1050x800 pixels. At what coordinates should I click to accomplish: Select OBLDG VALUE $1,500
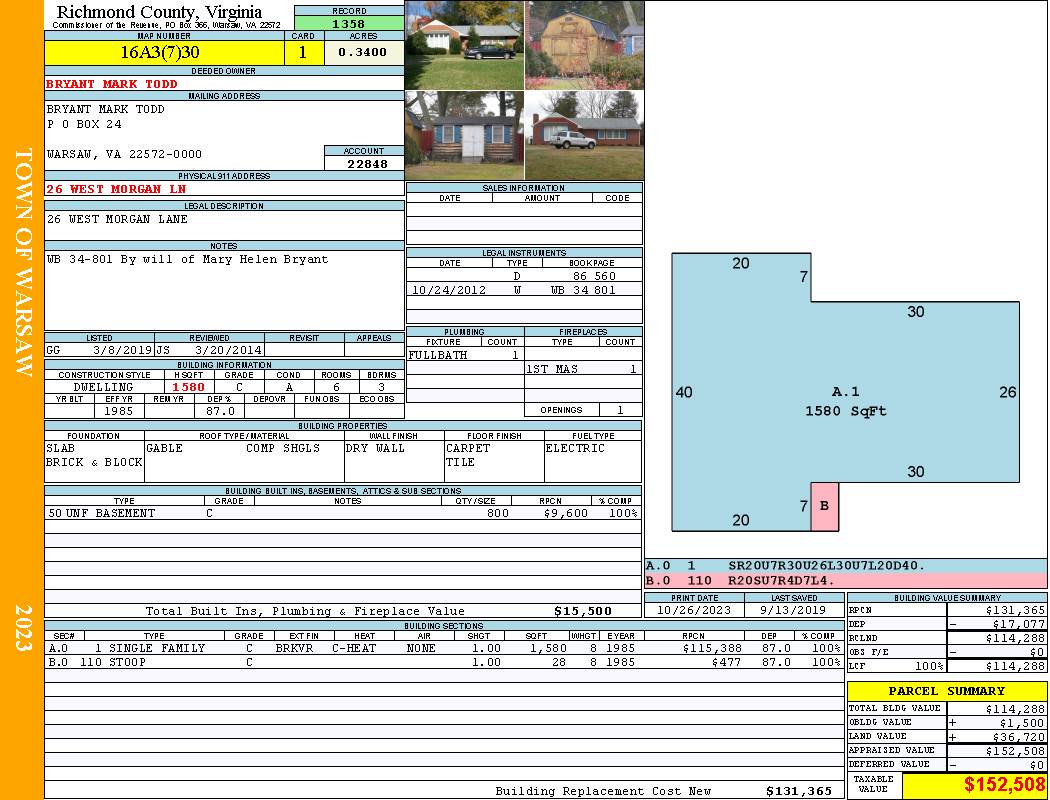tap(1022, 722)
